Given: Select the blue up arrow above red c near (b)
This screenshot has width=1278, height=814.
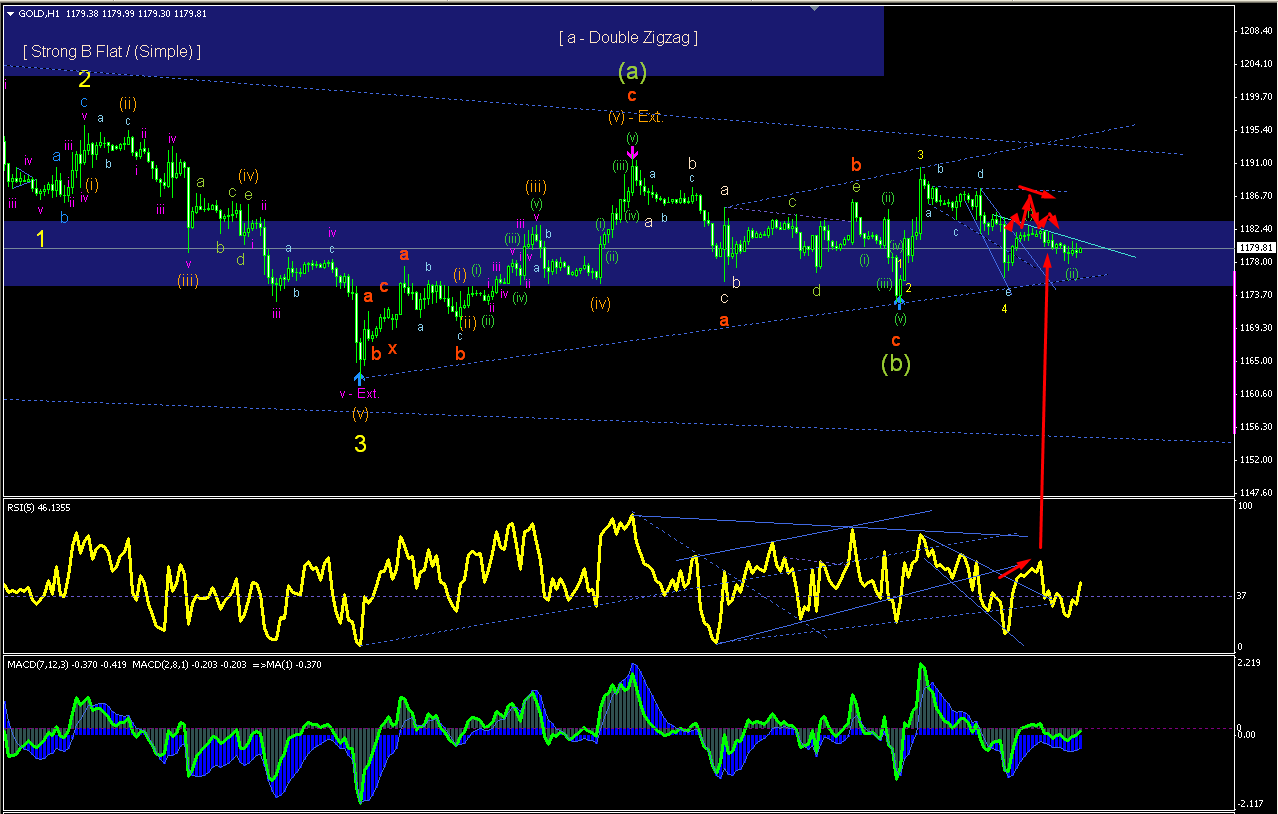Looking at the screenshot, I should point(899,301).
